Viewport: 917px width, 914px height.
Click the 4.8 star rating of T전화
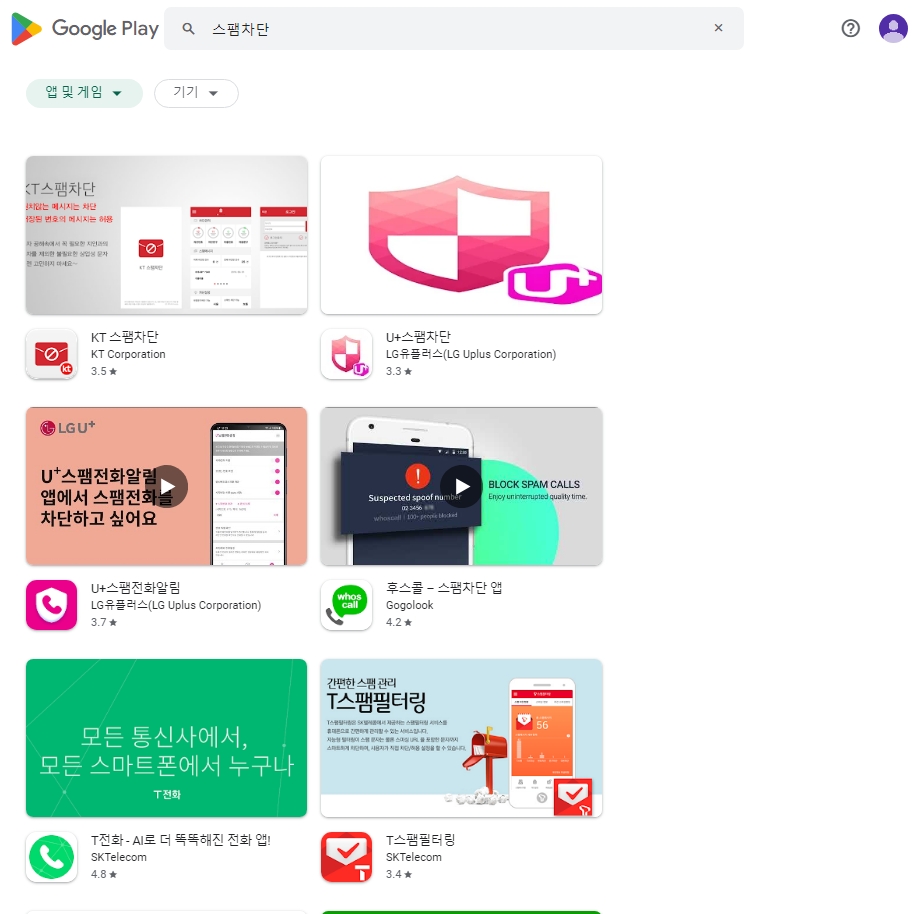point(104,874)
